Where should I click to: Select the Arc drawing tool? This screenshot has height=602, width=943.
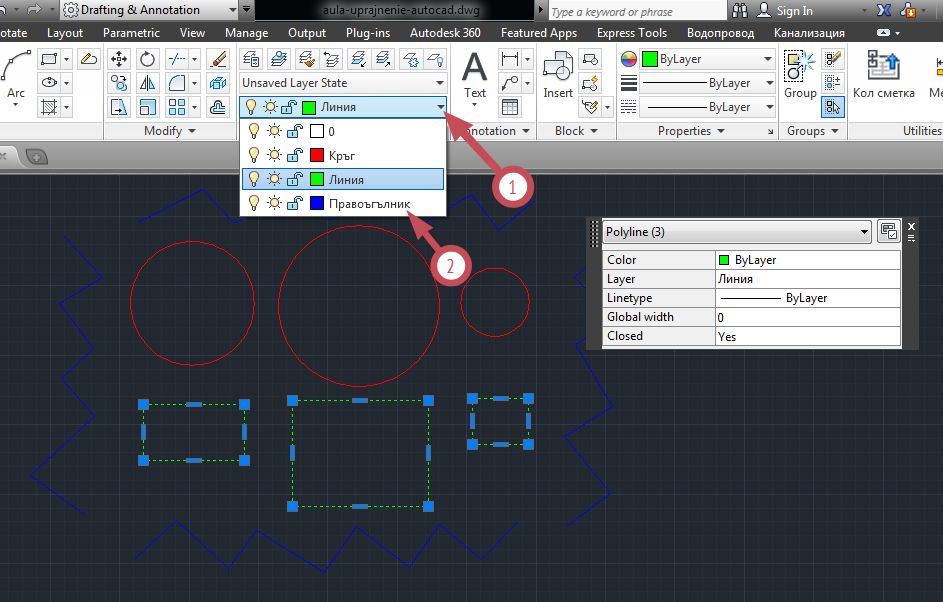[16, 78]
